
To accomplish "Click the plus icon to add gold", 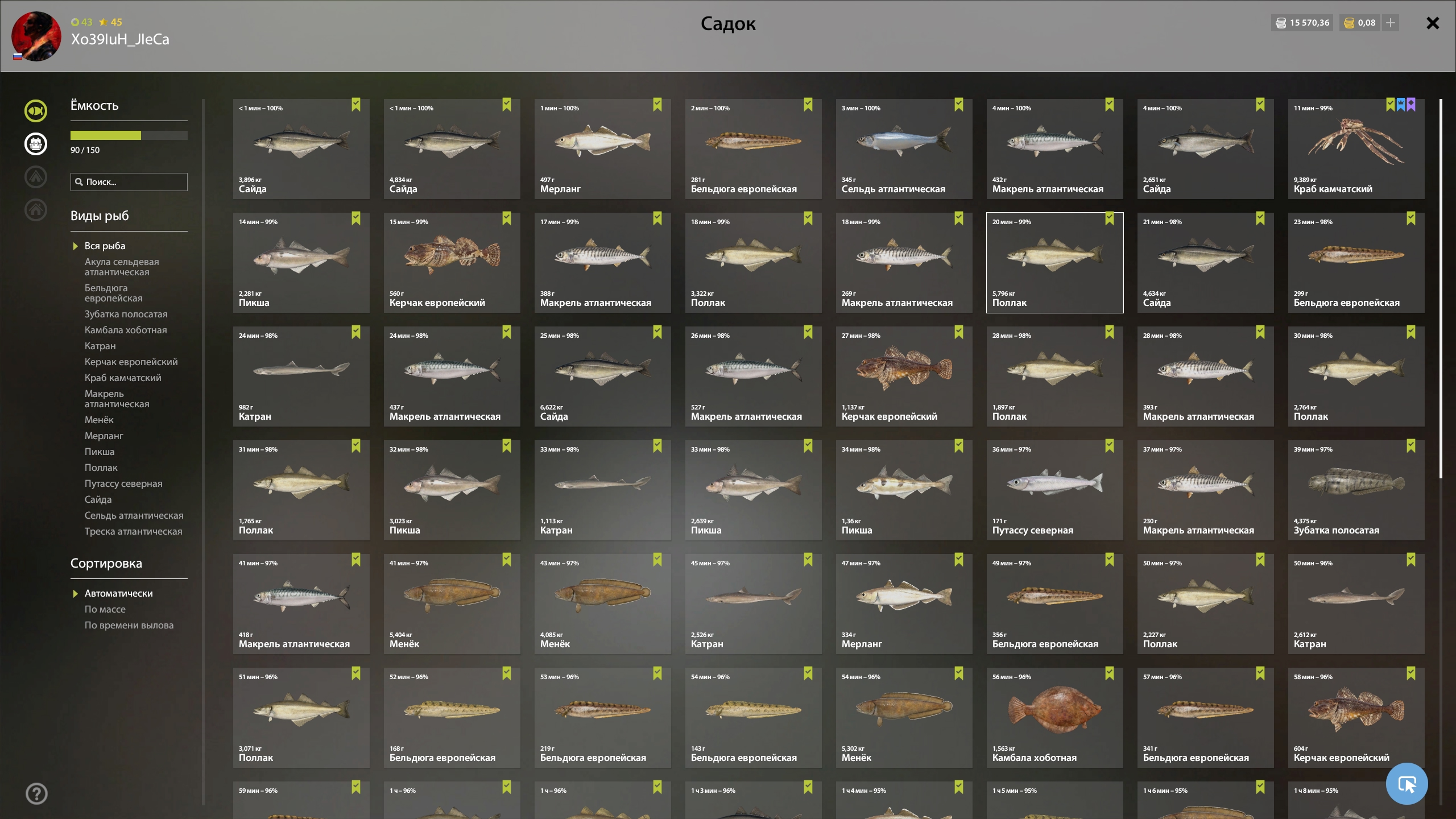I will click(1390, 23).
